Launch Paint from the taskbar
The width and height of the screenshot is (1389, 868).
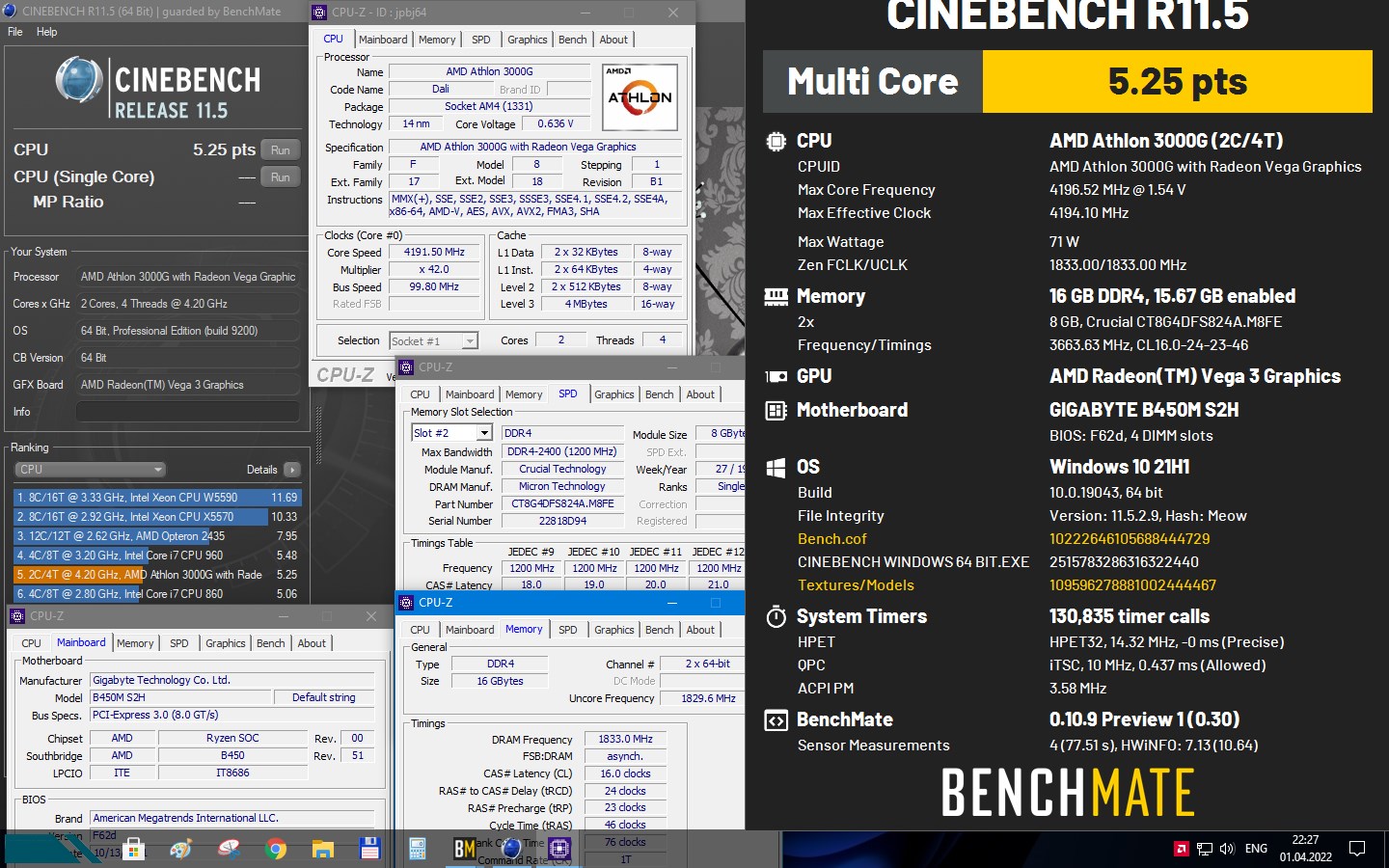(x=181, y=849)
